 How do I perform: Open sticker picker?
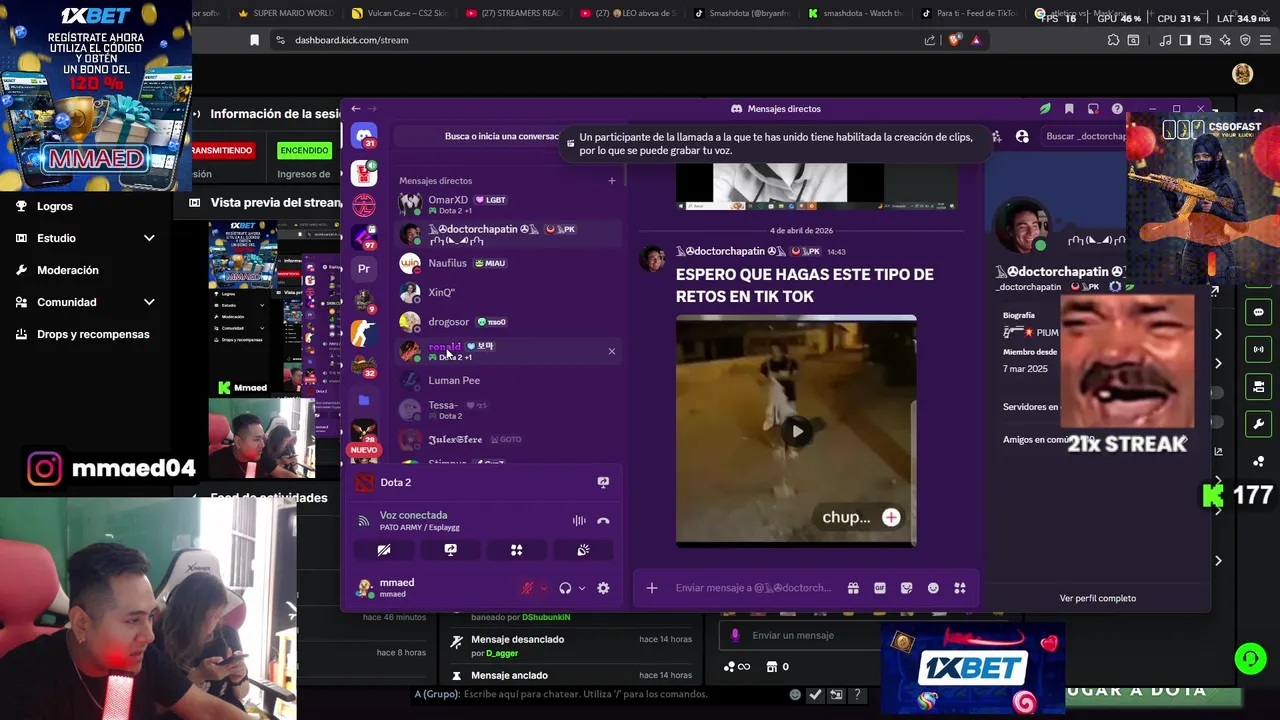(x=907, y=588)
